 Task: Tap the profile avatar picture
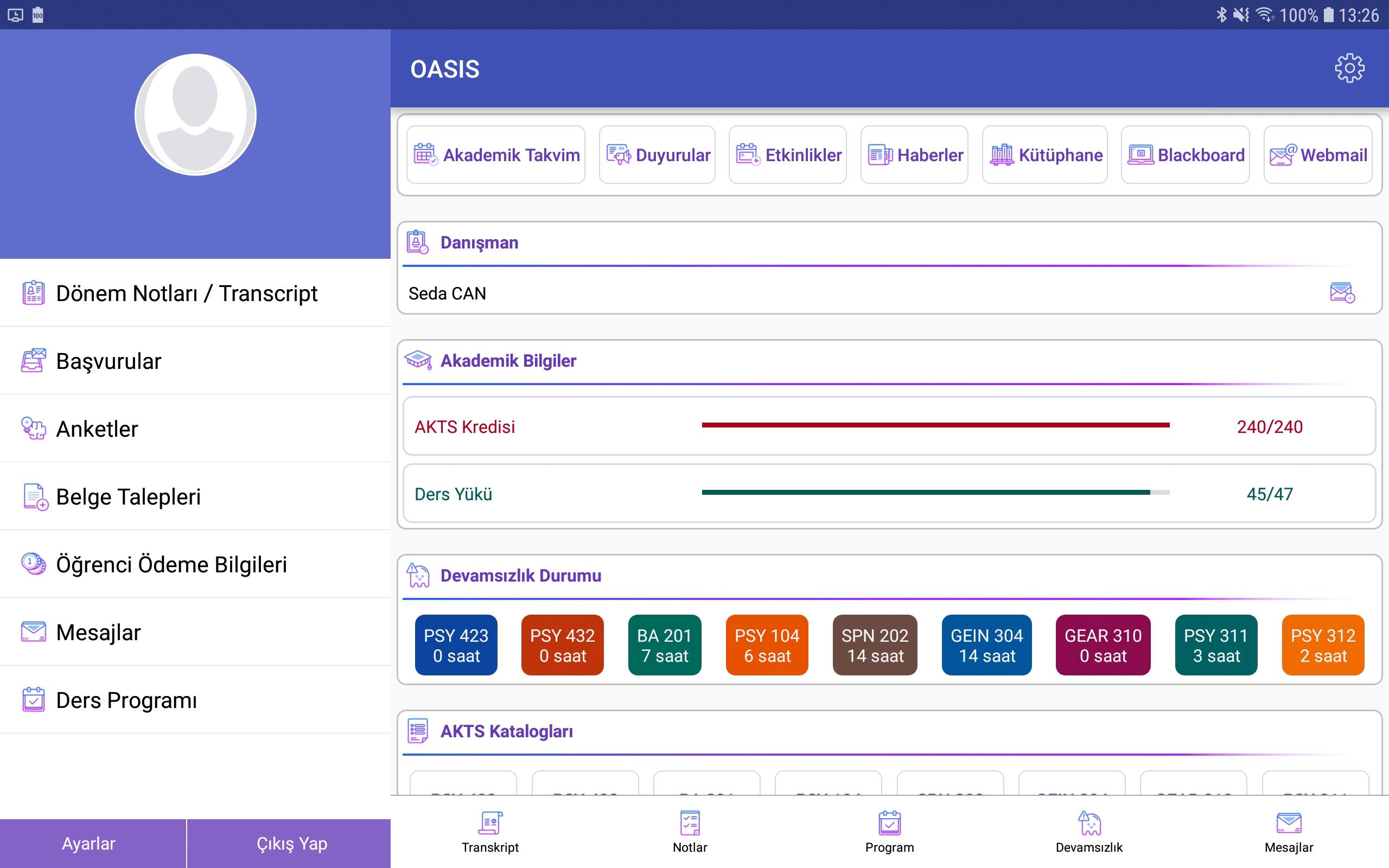[x=195, y=115]
